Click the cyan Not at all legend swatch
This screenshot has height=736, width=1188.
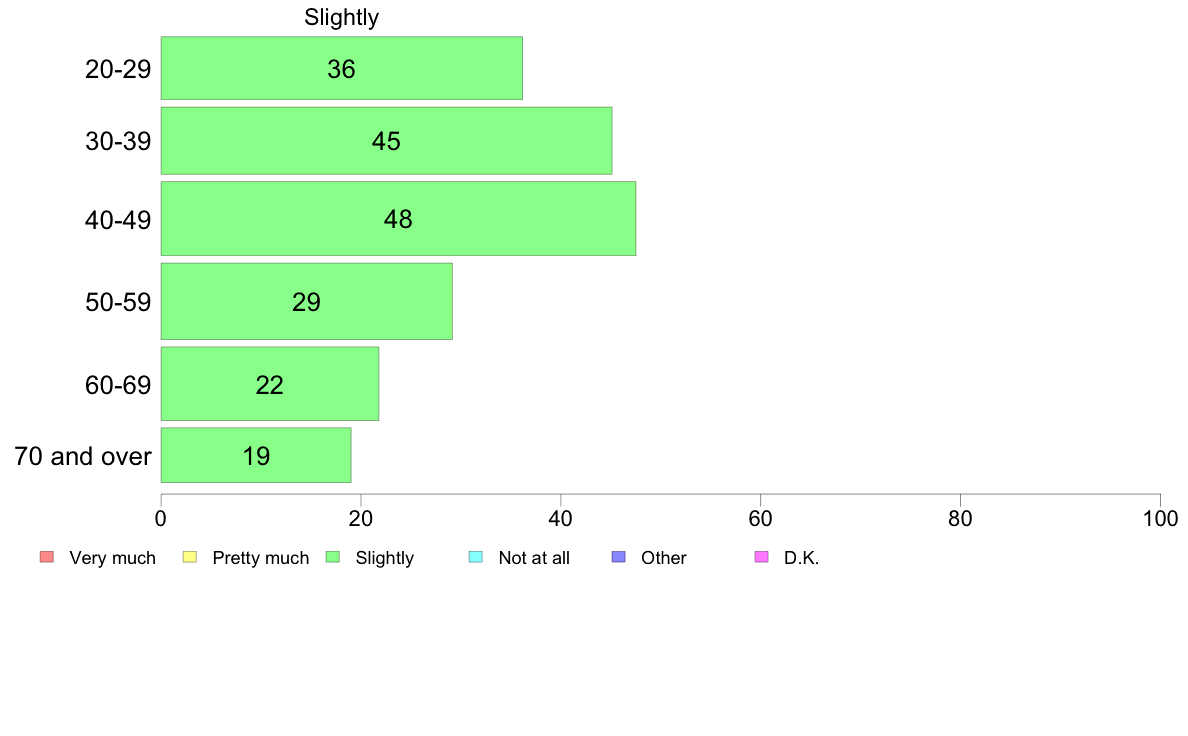(x=476, y=557)
